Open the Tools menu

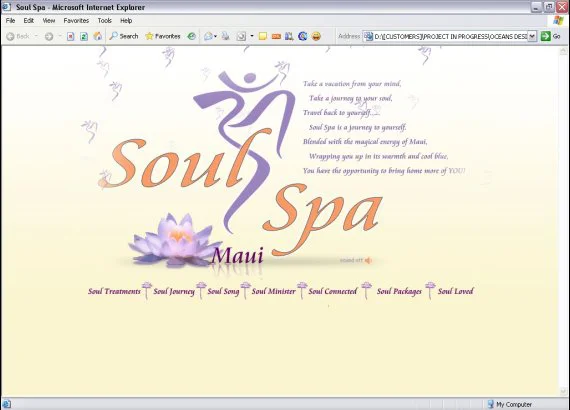[105, 21]
